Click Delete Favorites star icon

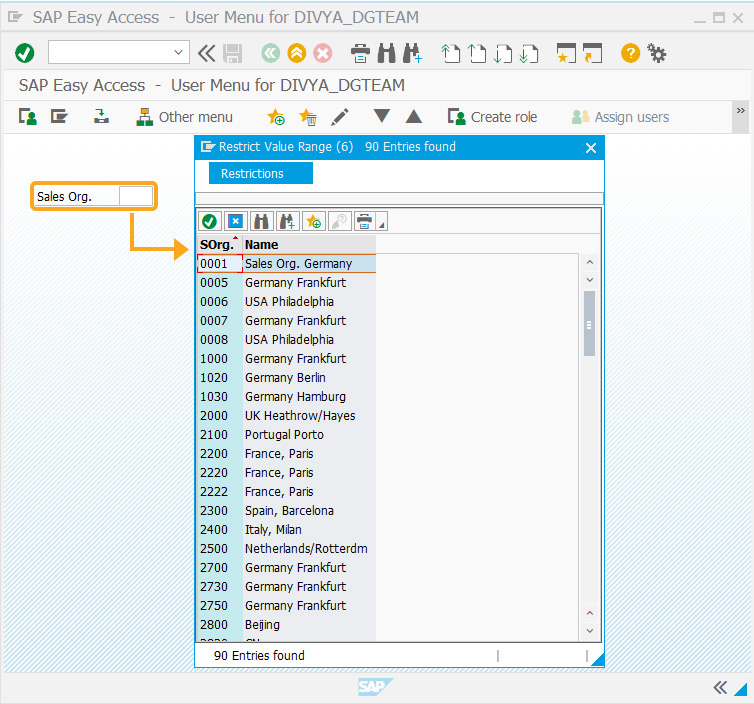click(x=308, y=117)
